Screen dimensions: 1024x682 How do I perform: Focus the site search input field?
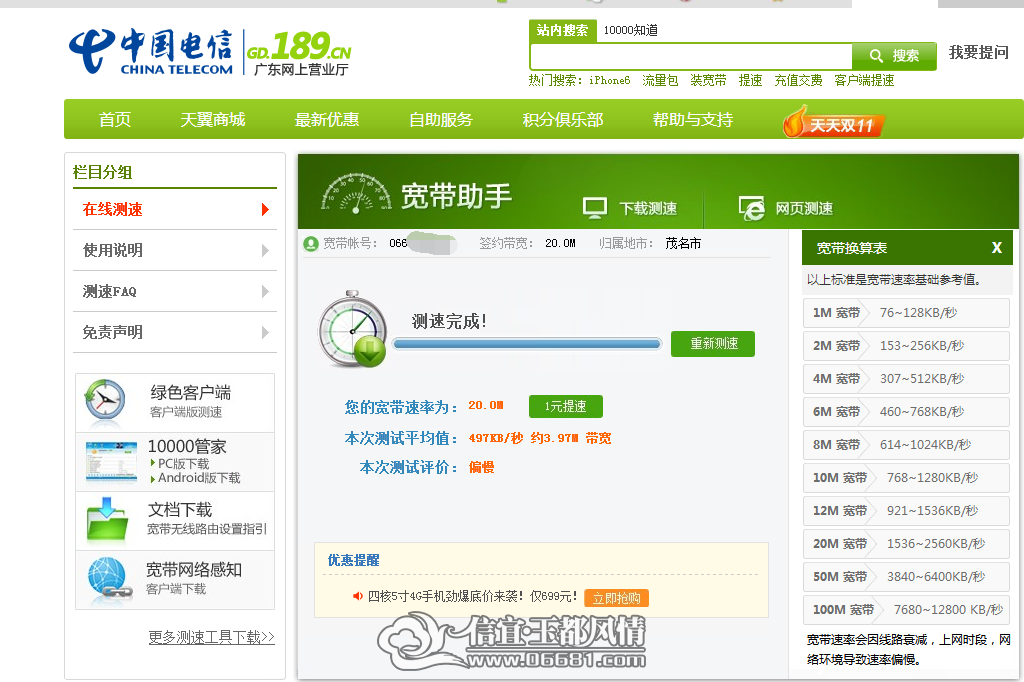pyautogui.click(x=692, y=57)
